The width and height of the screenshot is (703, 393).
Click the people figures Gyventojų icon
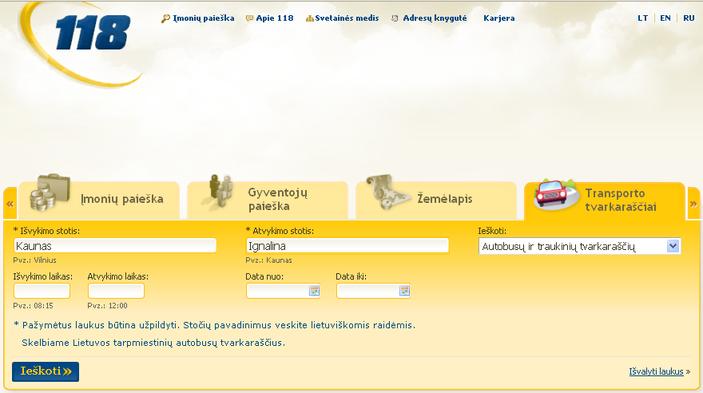click(221, 191)
